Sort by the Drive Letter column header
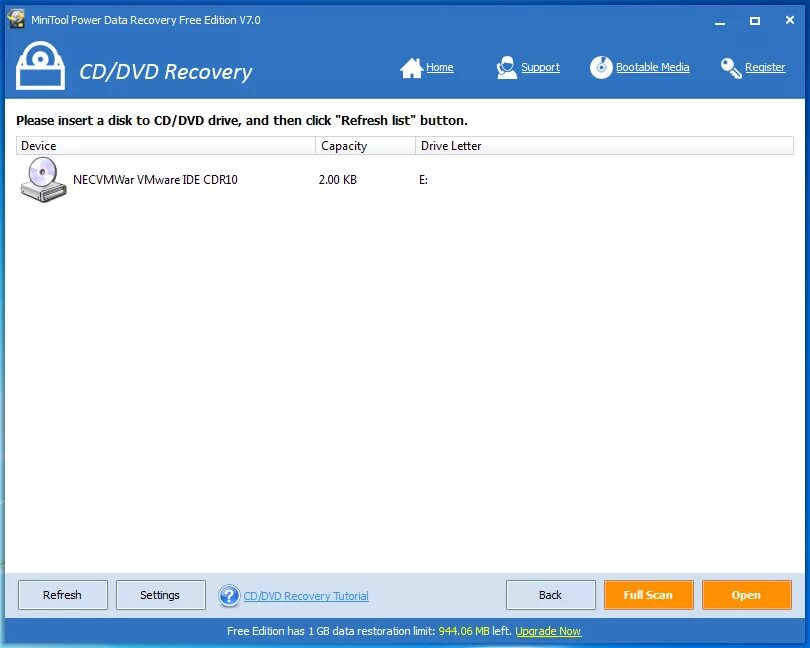The image size is (810, 648). 604,146
